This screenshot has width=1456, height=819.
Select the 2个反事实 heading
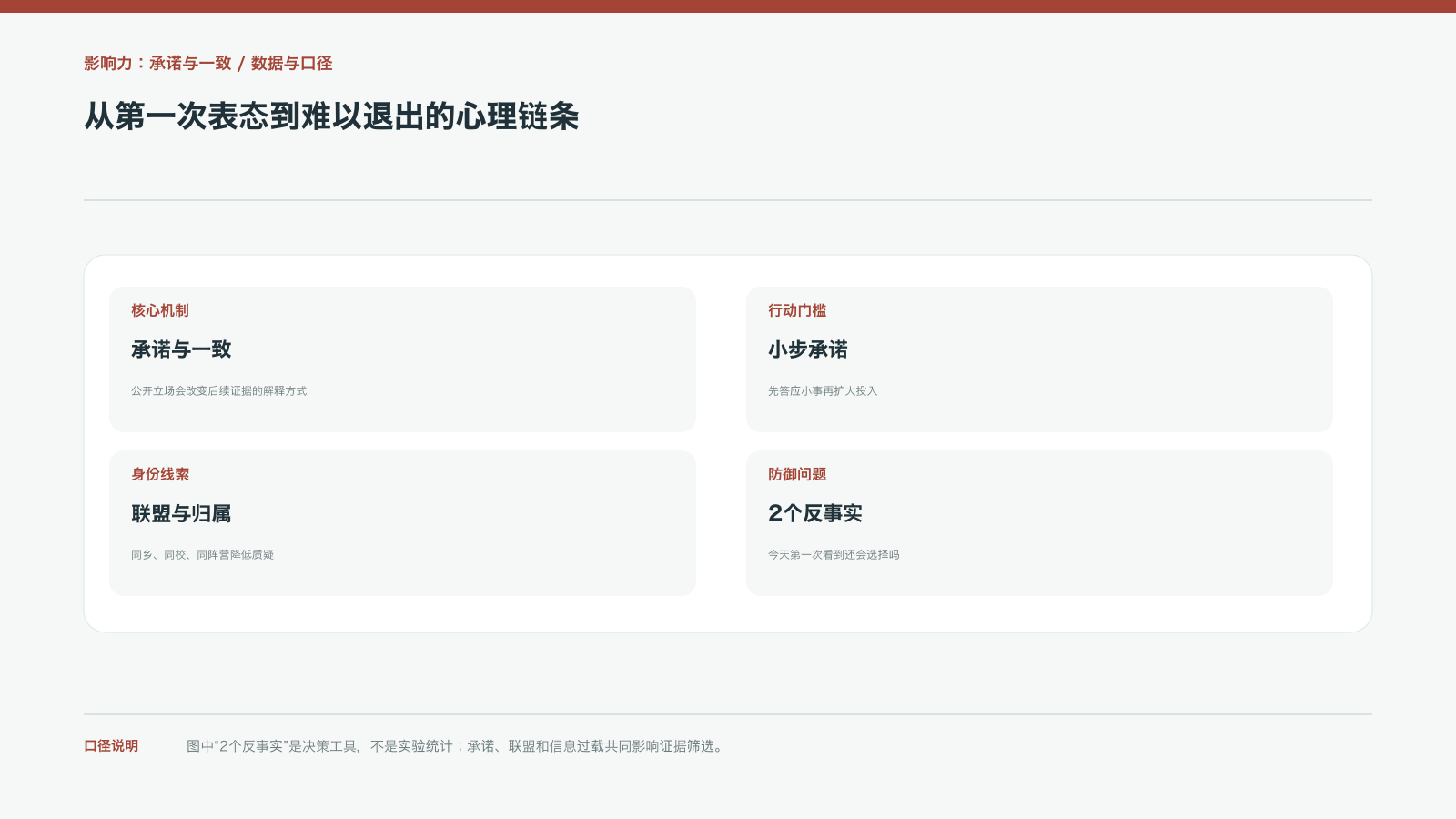tap(815, 513)
